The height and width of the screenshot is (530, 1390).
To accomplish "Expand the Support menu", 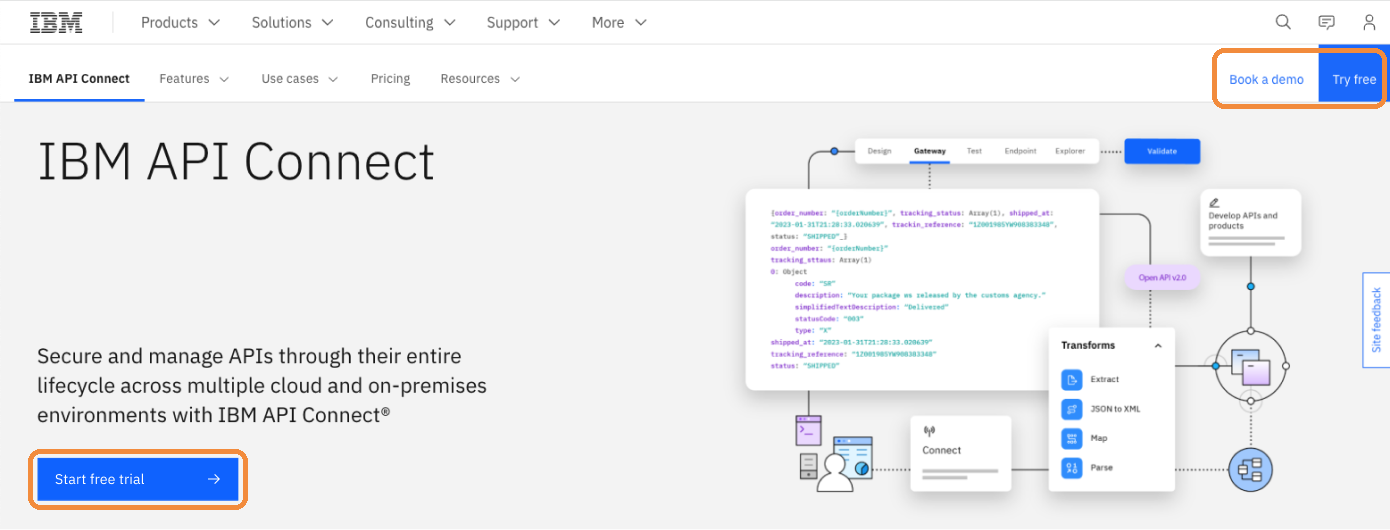I will click(523, 22).
